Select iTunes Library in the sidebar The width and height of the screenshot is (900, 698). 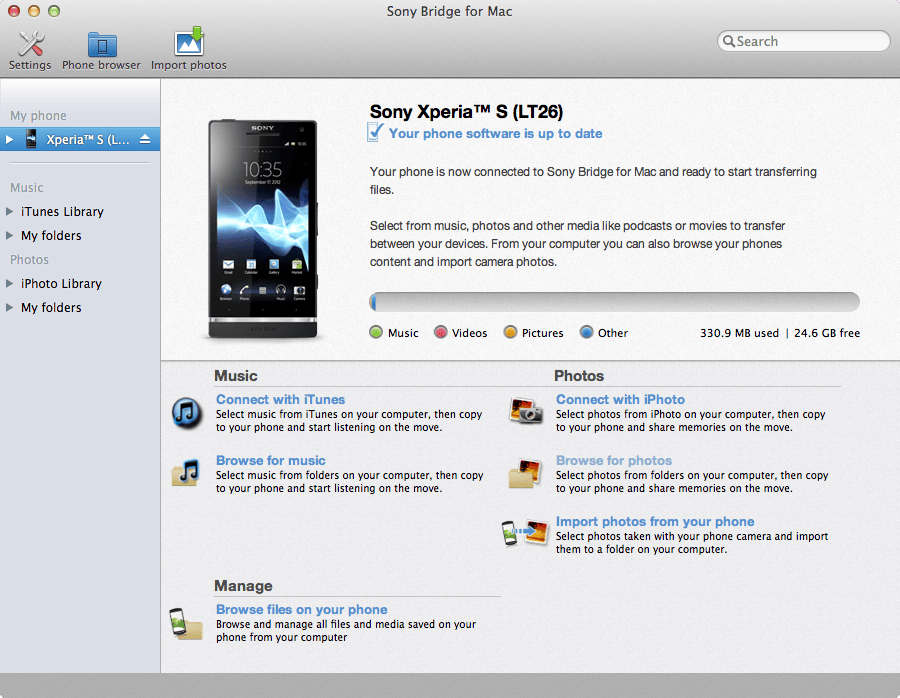[x=62, y=212]
